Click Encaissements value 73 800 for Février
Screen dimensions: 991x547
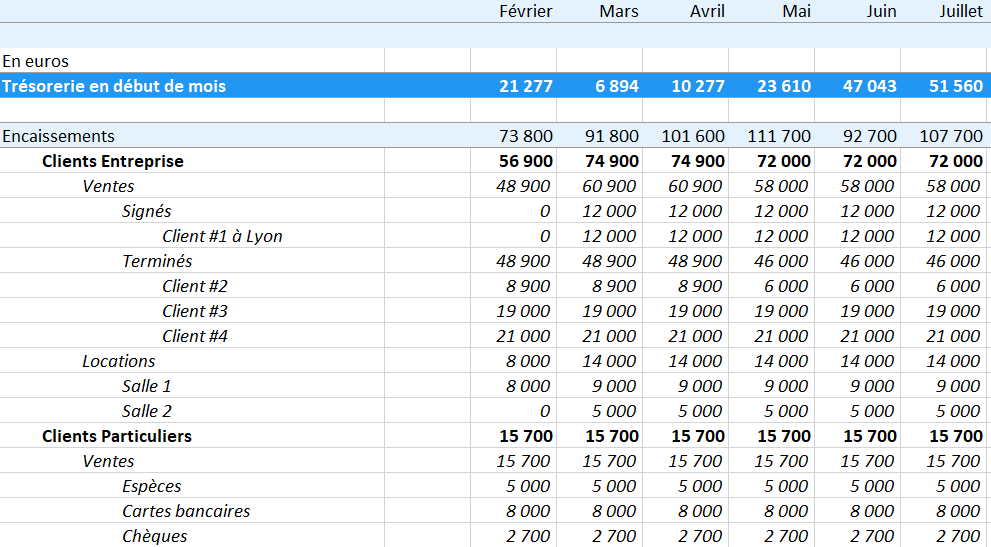point(526,136)
